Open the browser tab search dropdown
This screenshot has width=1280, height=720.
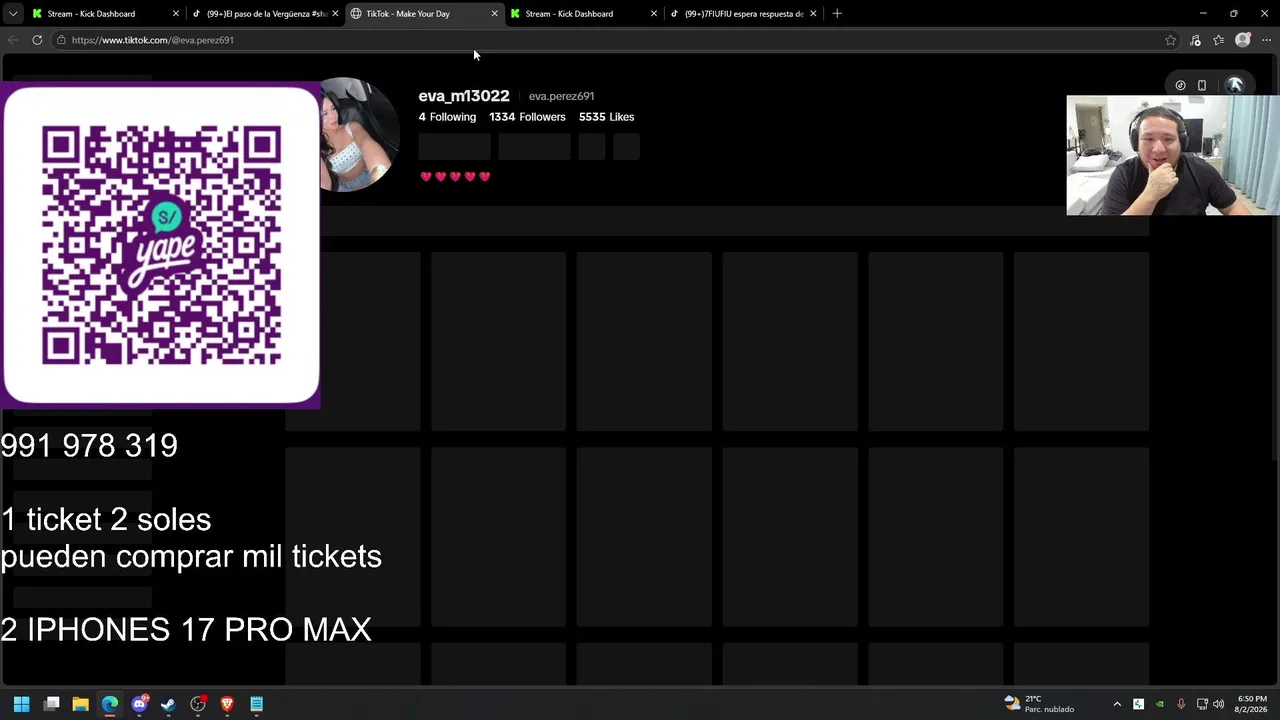click(12, 14)
